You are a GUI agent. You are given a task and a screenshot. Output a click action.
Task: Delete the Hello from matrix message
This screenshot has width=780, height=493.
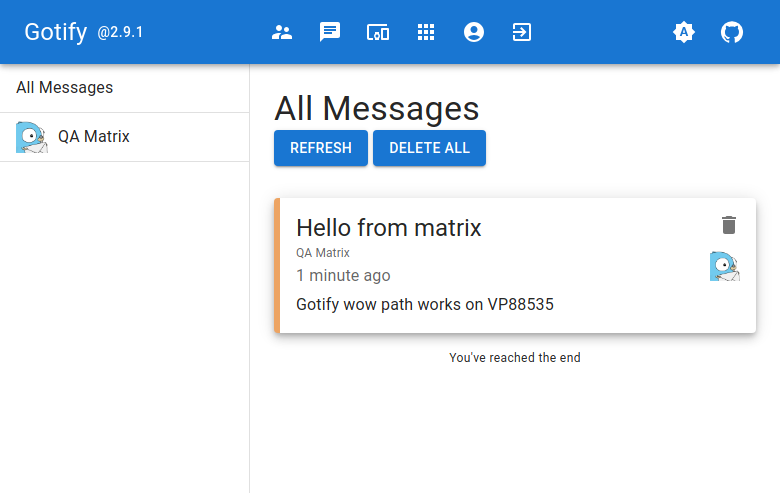pos(729,225)
